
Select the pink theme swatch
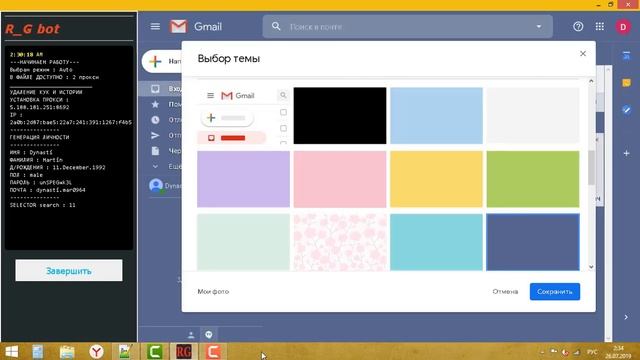[340, 179]
